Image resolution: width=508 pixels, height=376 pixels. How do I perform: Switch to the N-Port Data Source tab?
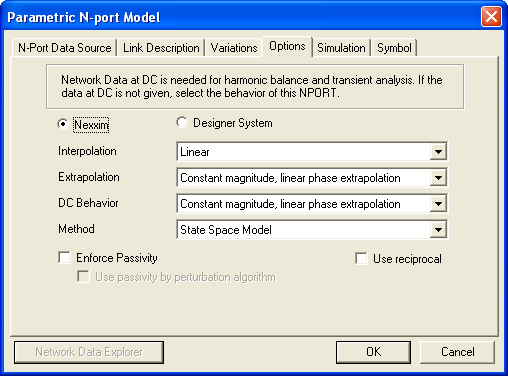tap(64, 48)
